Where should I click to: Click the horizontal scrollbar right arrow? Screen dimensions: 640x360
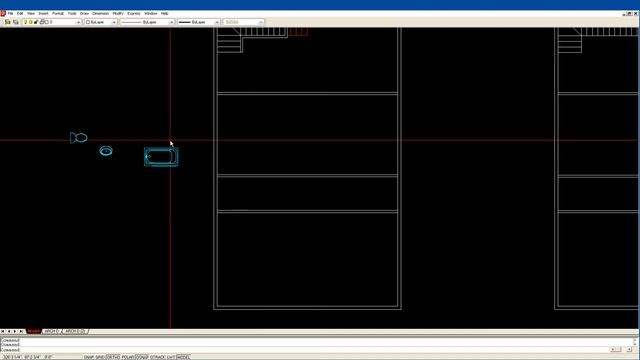629,349
